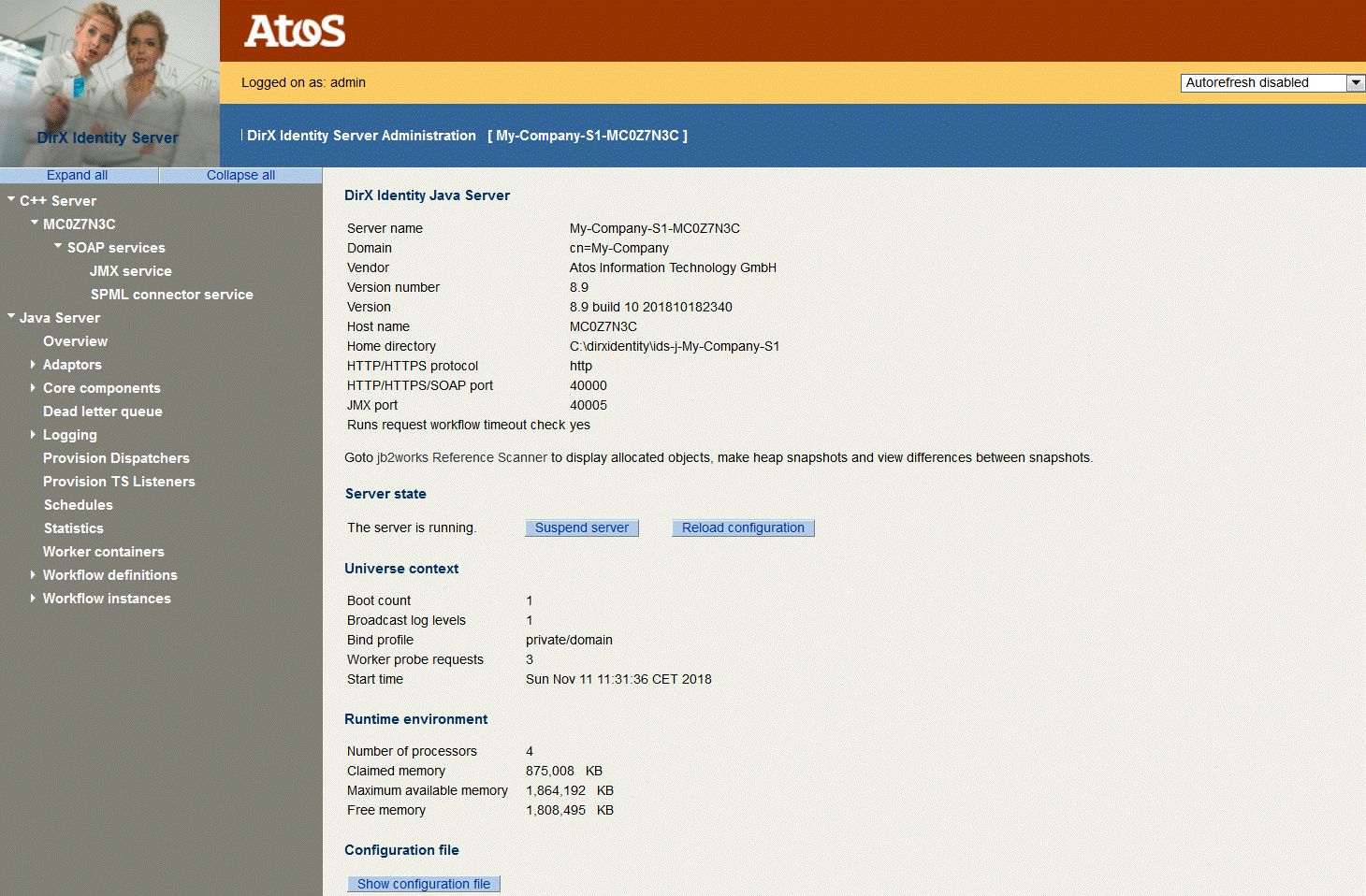
Task: Expand the Workflow definitions node
Action: tap(34, 574)
